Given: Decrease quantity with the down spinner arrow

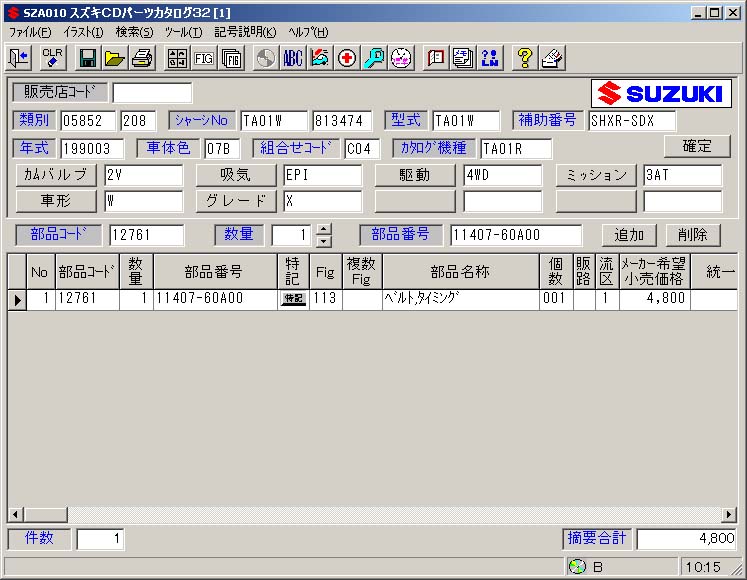Looking at the screenshot, I should click(x=323, y=241).
